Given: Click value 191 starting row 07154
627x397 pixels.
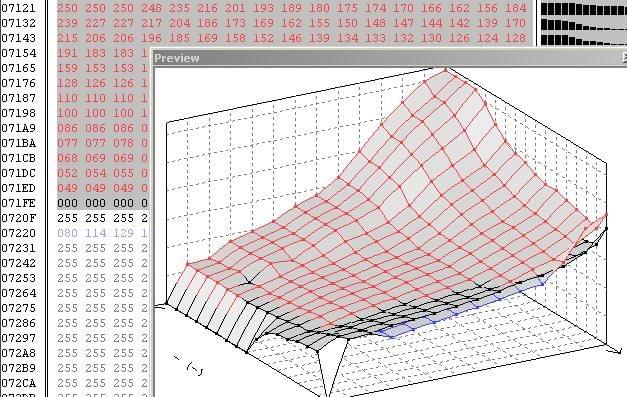Looking at the screenshot, I should pos(68,53).
